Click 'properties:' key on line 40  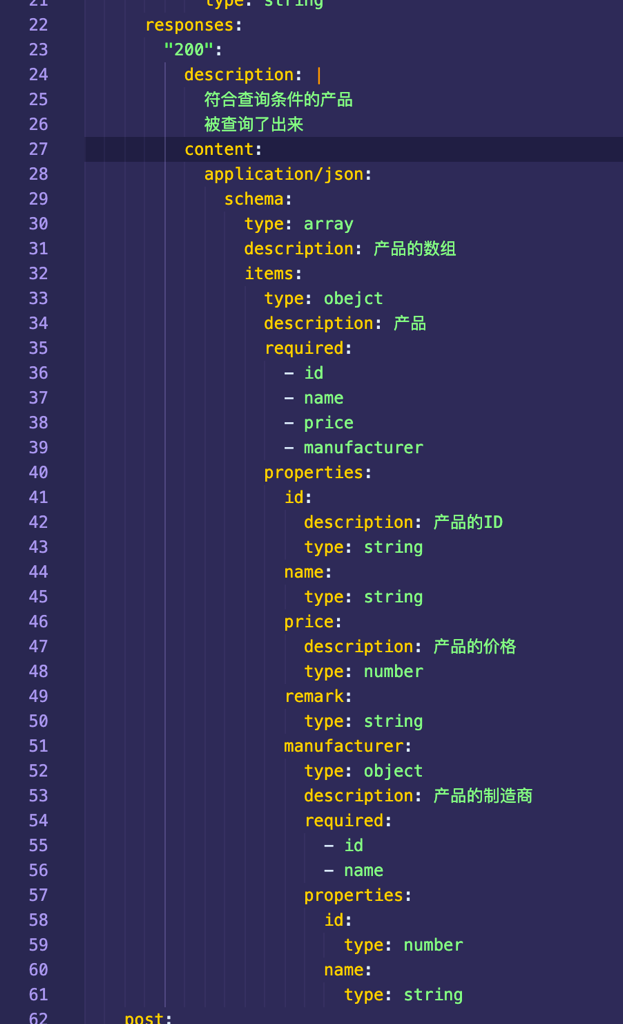(318, 472)
